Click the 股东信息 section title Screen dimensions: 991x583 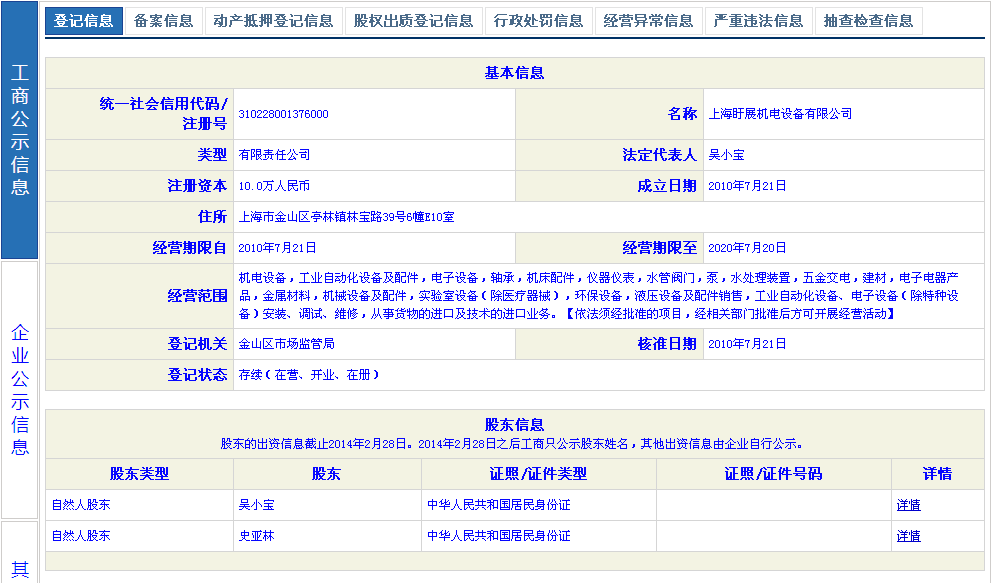click(514, 425)
